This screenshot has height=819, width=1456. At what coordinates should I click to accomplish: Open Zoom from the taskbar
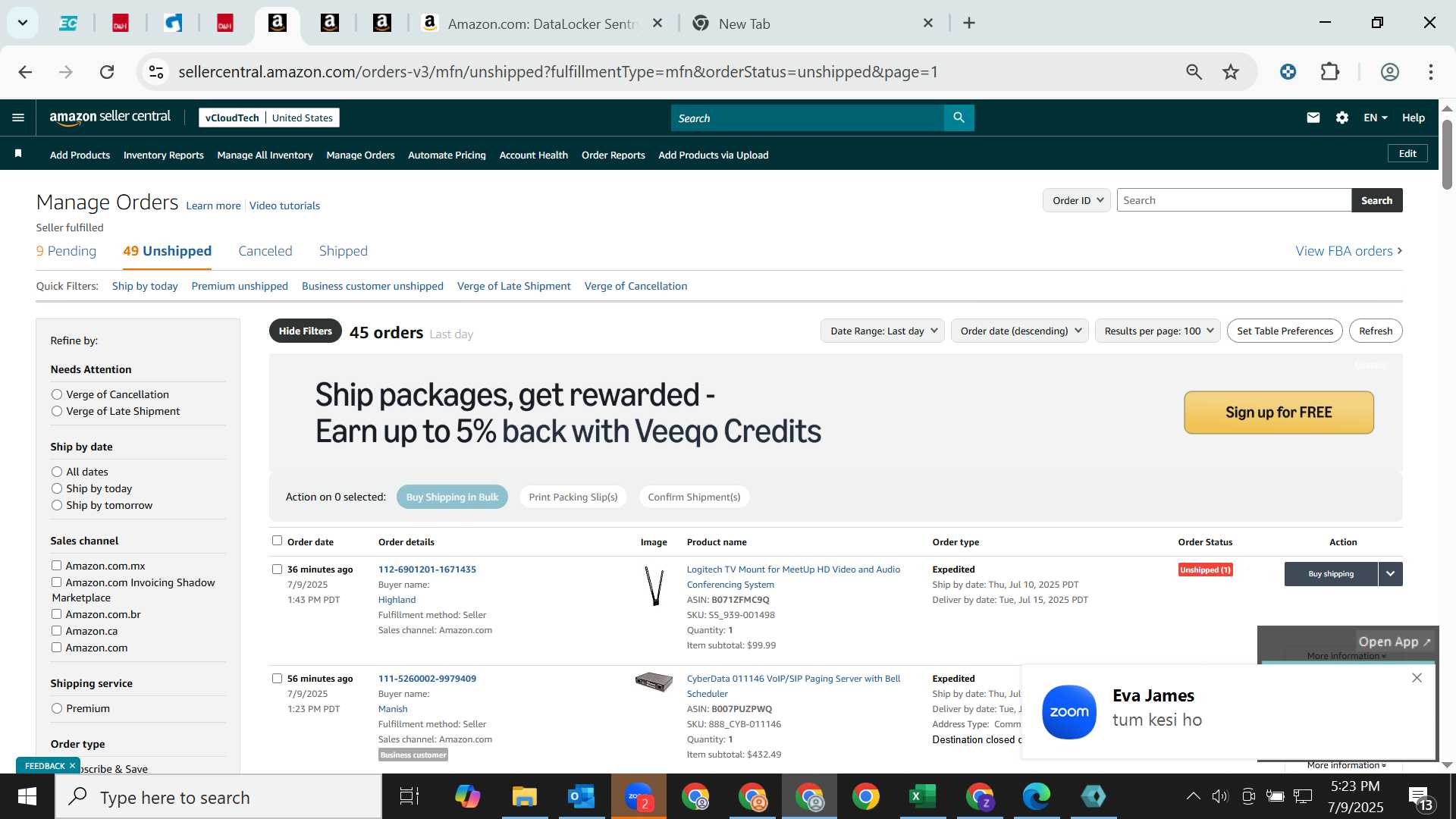coord(639,797)
